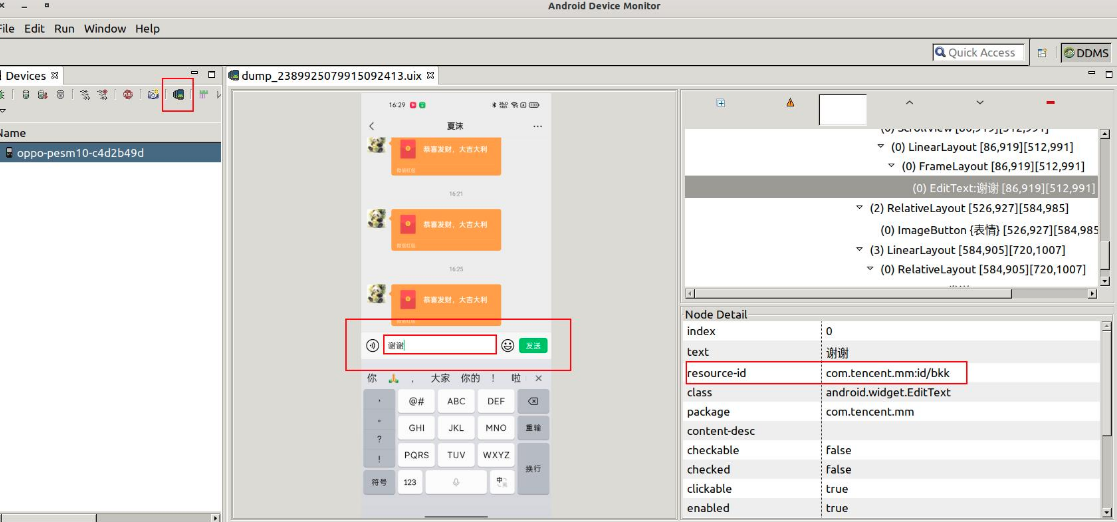The image size is (1117, 522).
Task: Click the Stop Process red icon
Action: coord(128,95)
